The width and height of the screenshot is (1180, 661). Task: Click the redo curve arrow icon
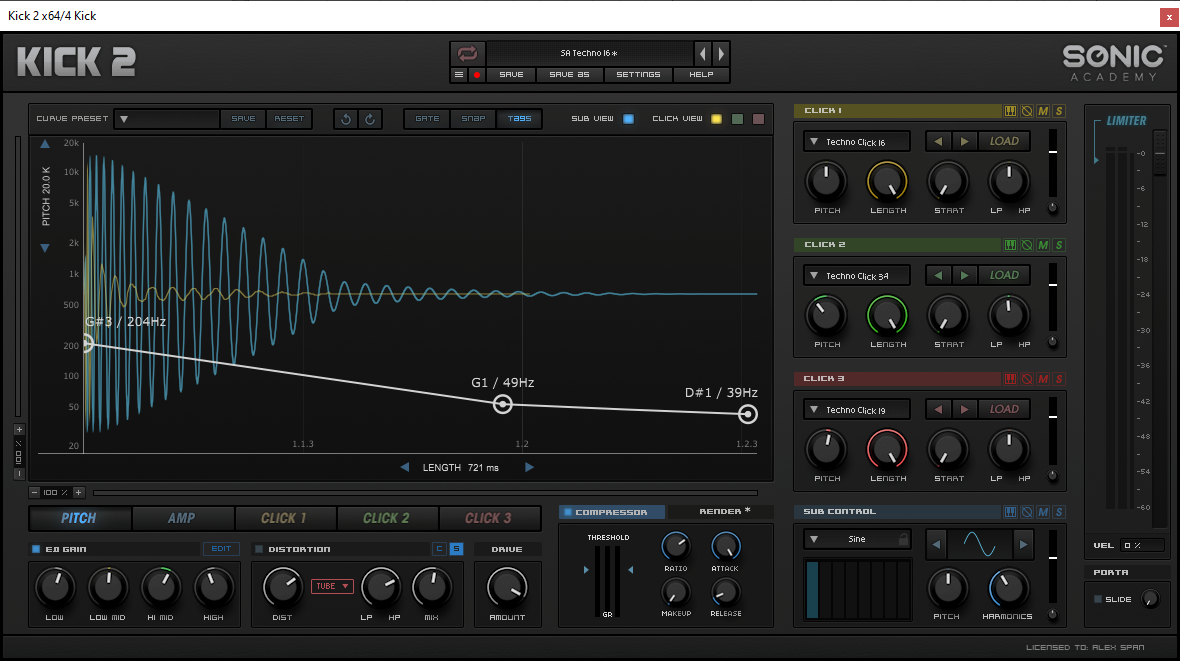coord(370,119)
